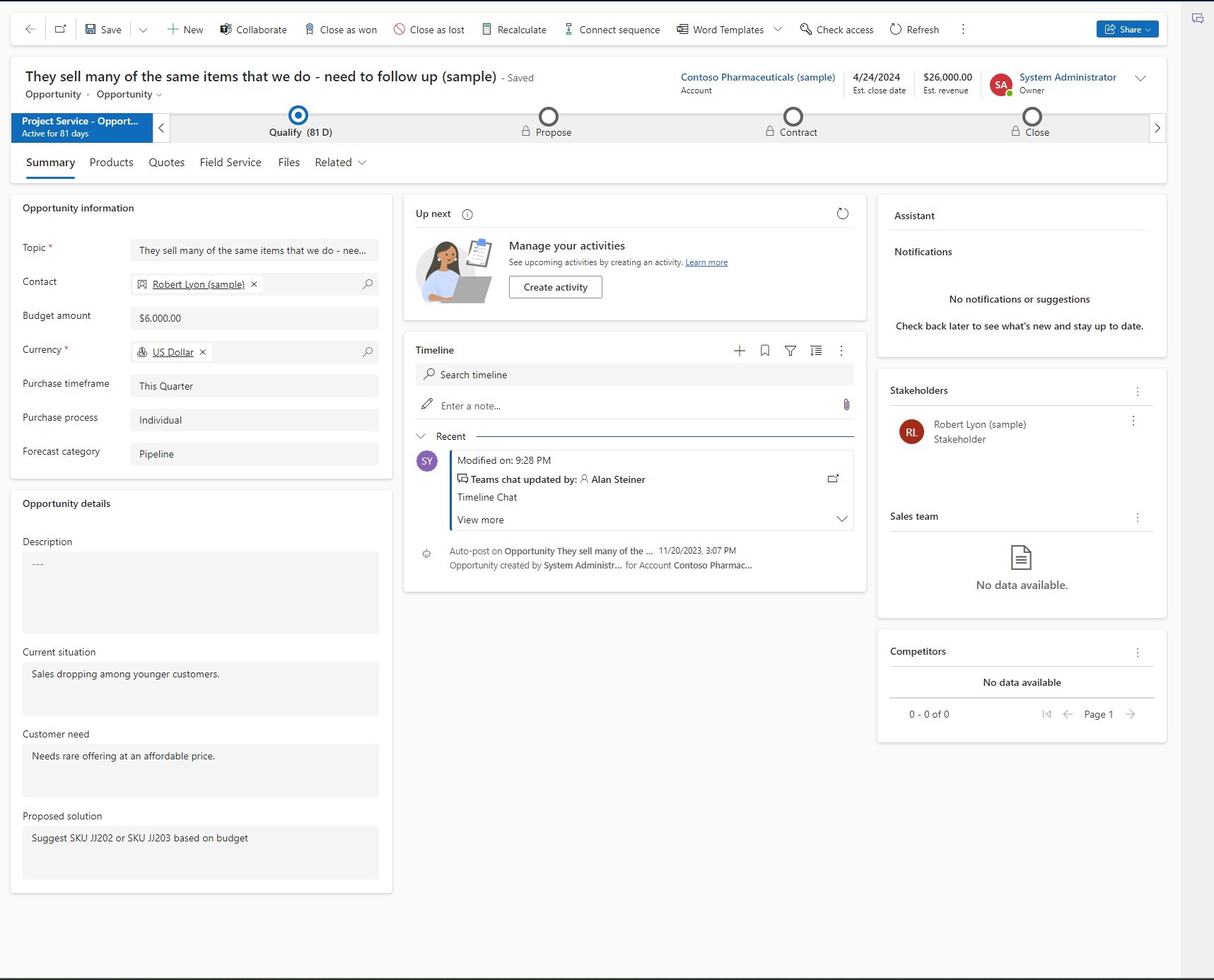
Task: Expand the Related tab dropdown
Action: [x=341, y=163]
